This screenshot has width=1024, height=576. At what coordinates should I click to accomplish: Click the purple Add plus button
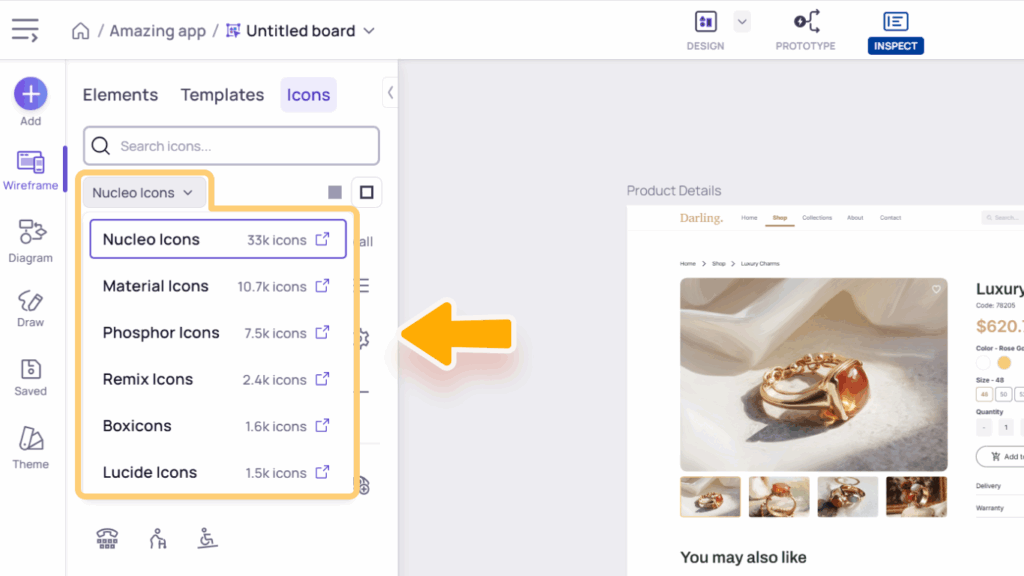[30, 94]
